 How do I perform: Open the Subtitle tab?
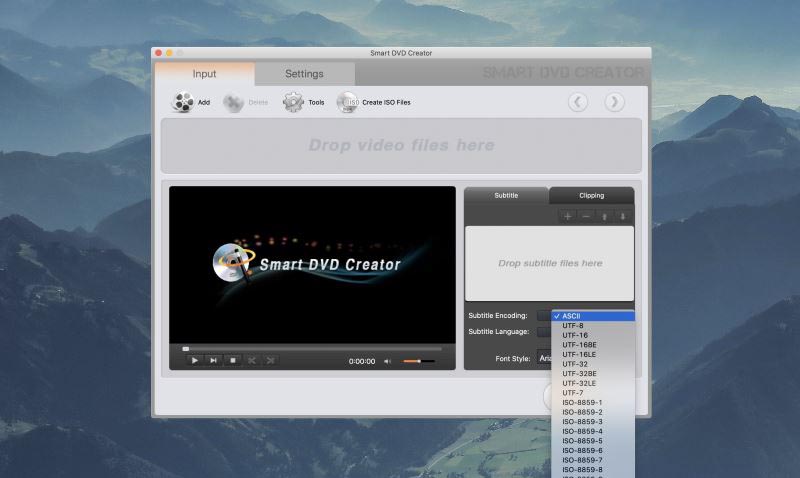pyautogui.click(x=506, y=195)
